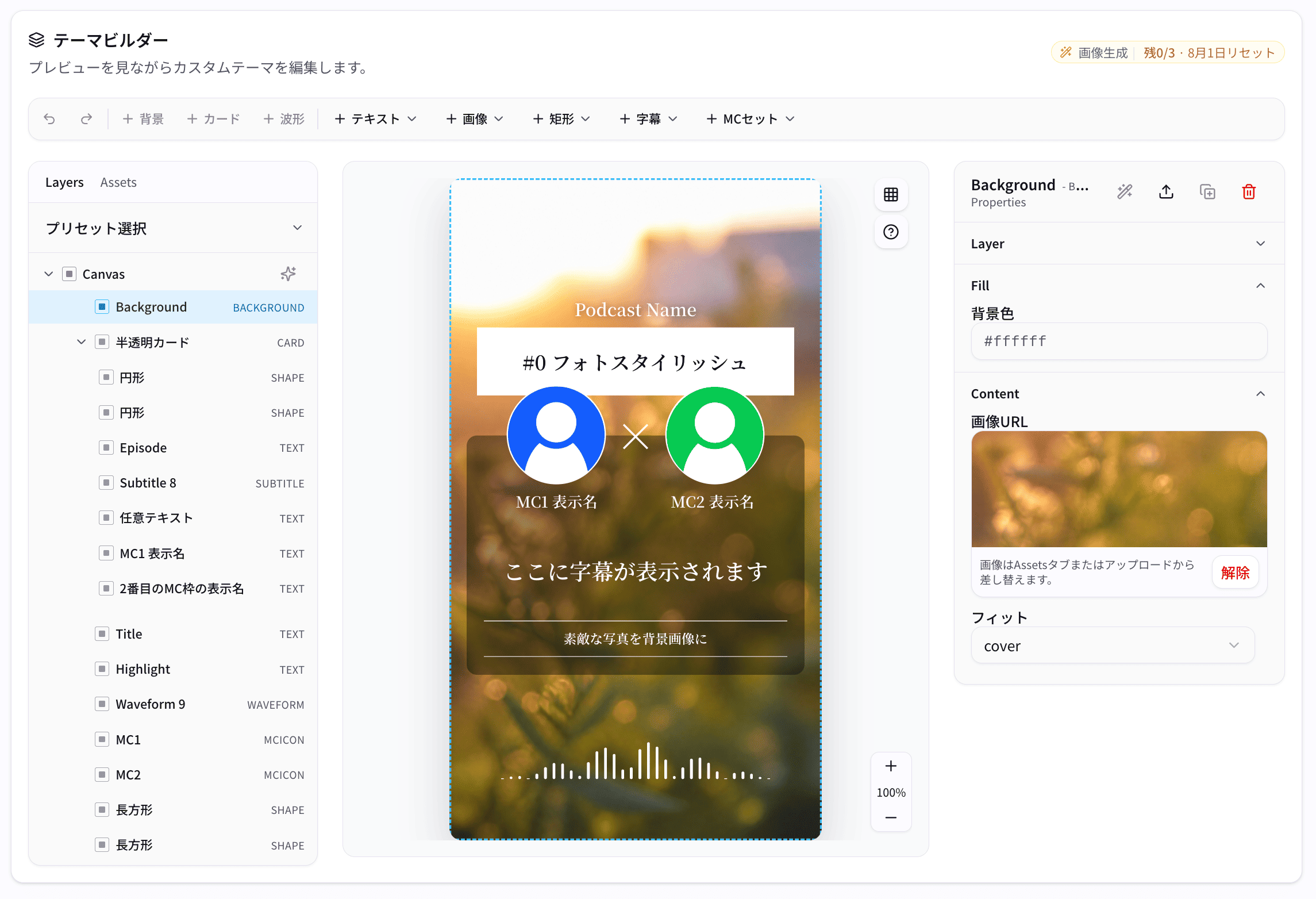
Task: Collapse the Canvas tree chevron
Action: tap(49, 274)
